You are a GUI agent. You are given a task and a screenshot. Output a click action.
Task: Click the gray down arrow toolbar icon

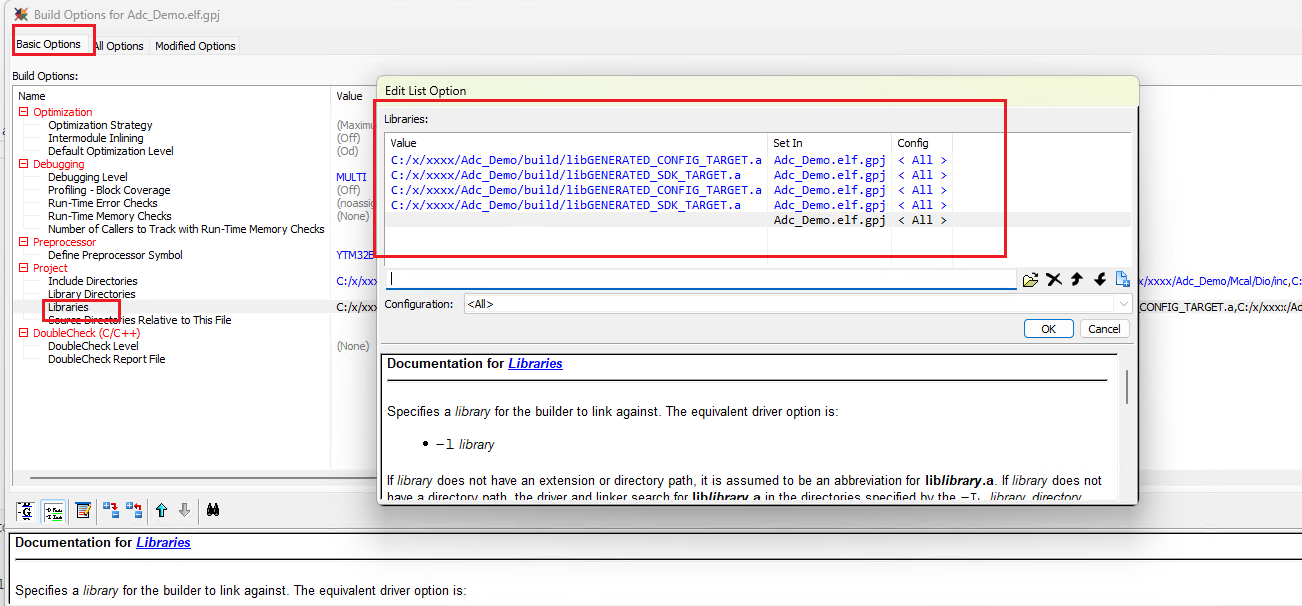tap(184, 511)
